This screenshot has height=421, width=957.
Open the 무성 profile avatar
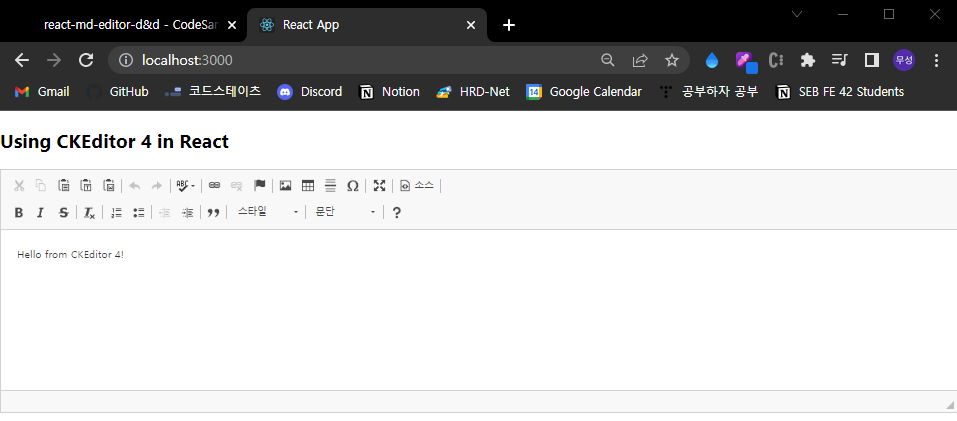[x=904, y=60]
